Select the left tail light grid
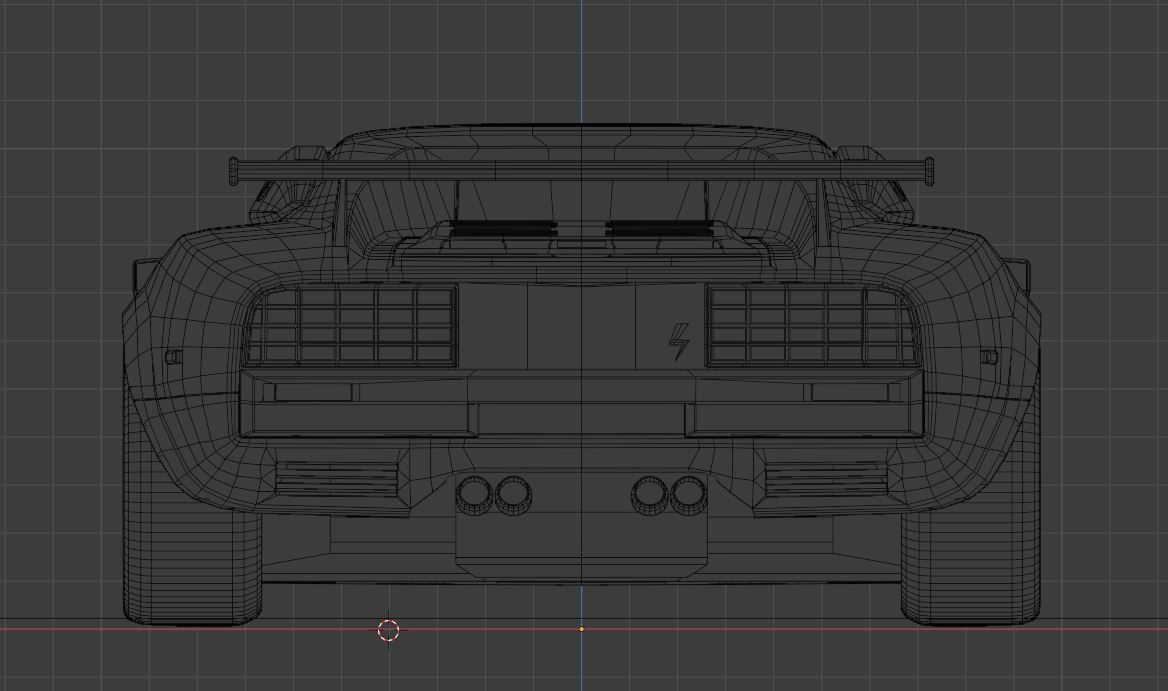 pos(351,326)
